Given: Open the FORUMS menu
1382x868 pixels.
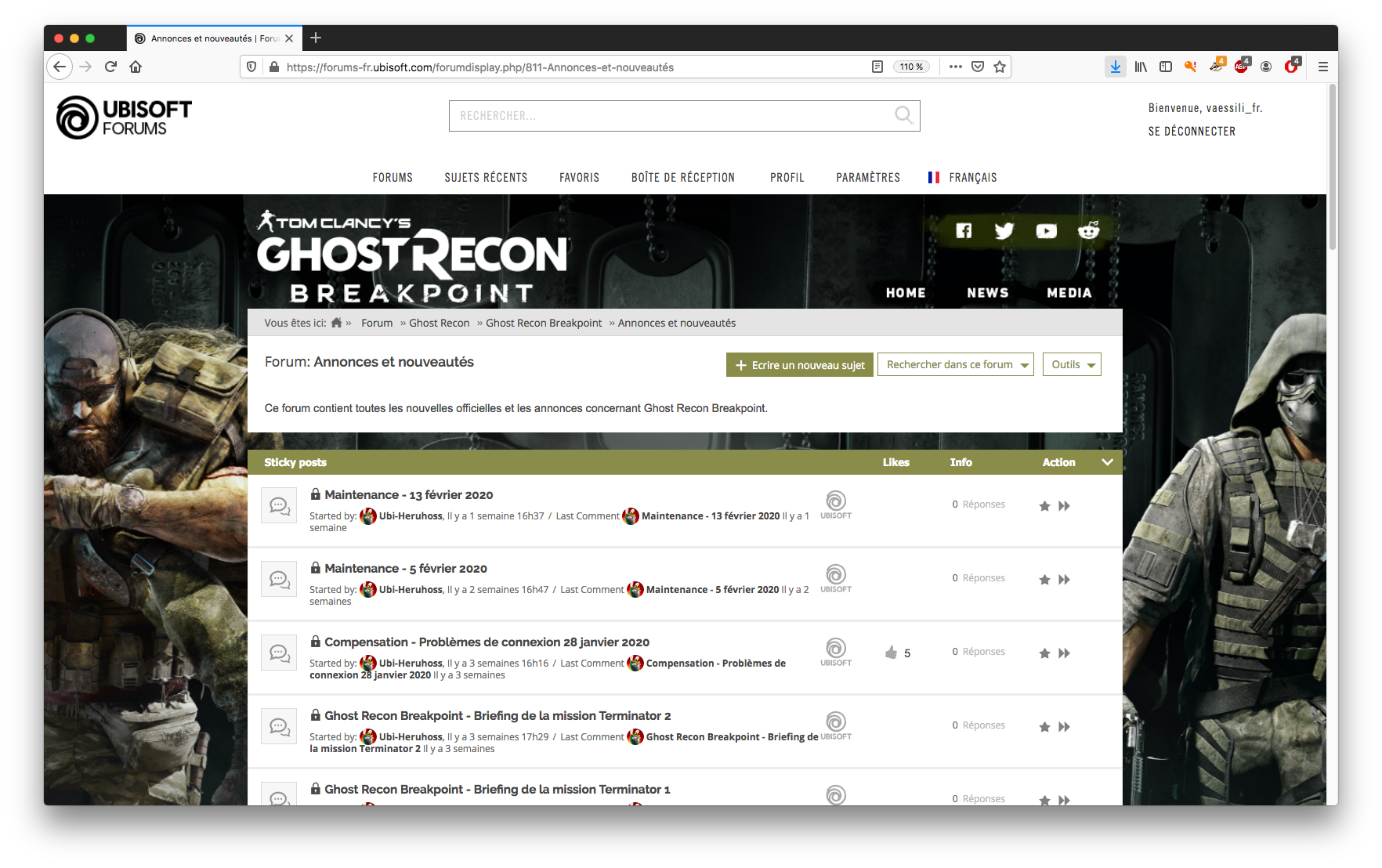Looking at the screenshot, I should (393, 178).
